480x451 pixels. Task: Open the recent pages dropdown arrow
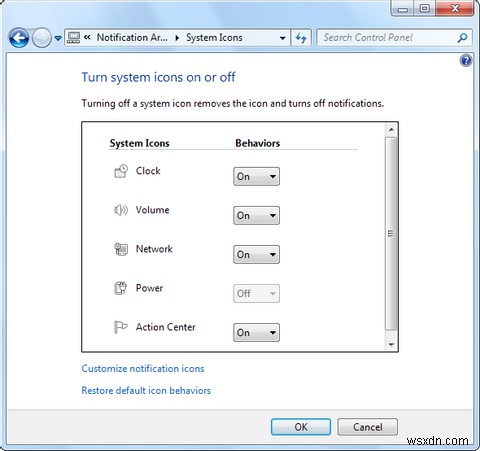tap(58, 38)
